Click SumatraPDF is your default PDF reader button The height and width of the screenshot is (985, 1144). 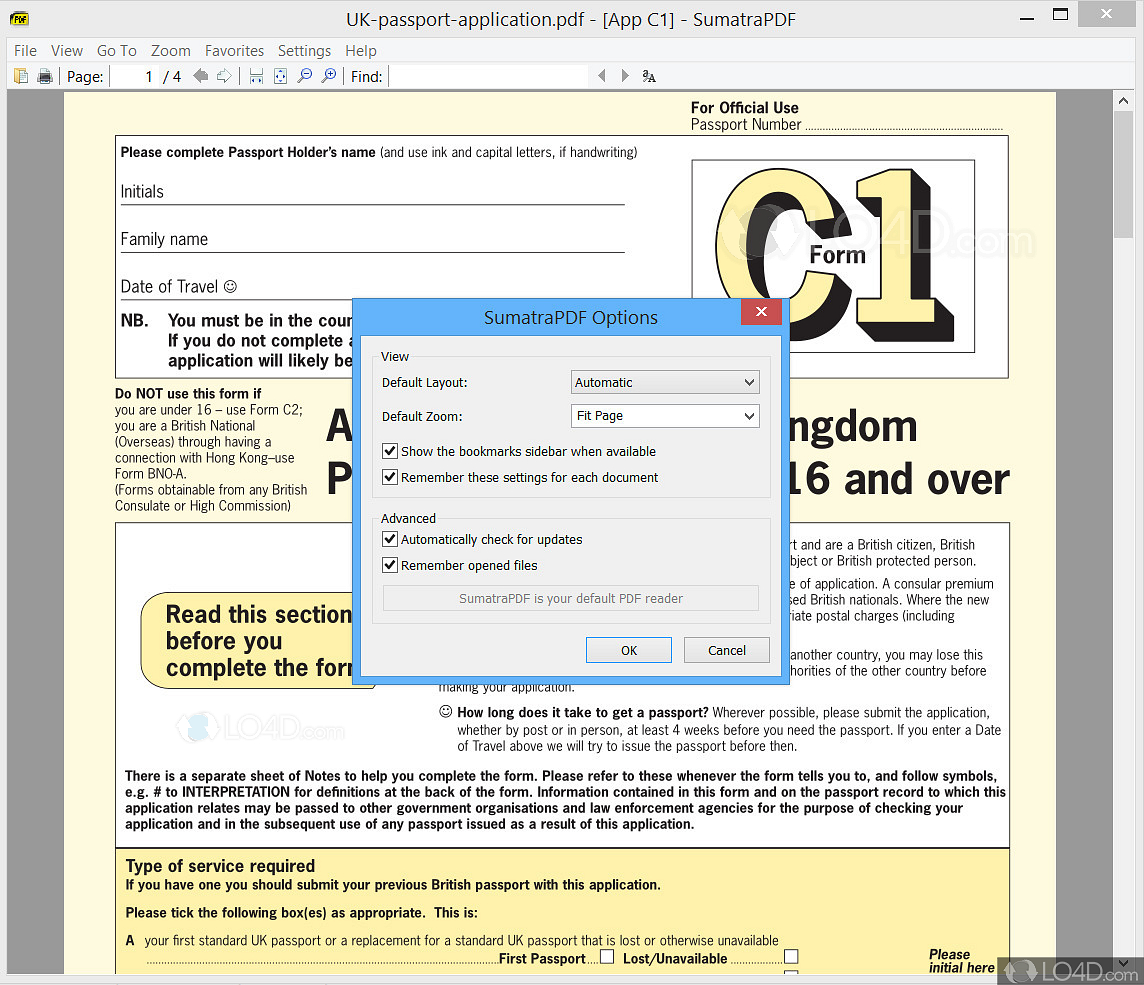(571, 598)
